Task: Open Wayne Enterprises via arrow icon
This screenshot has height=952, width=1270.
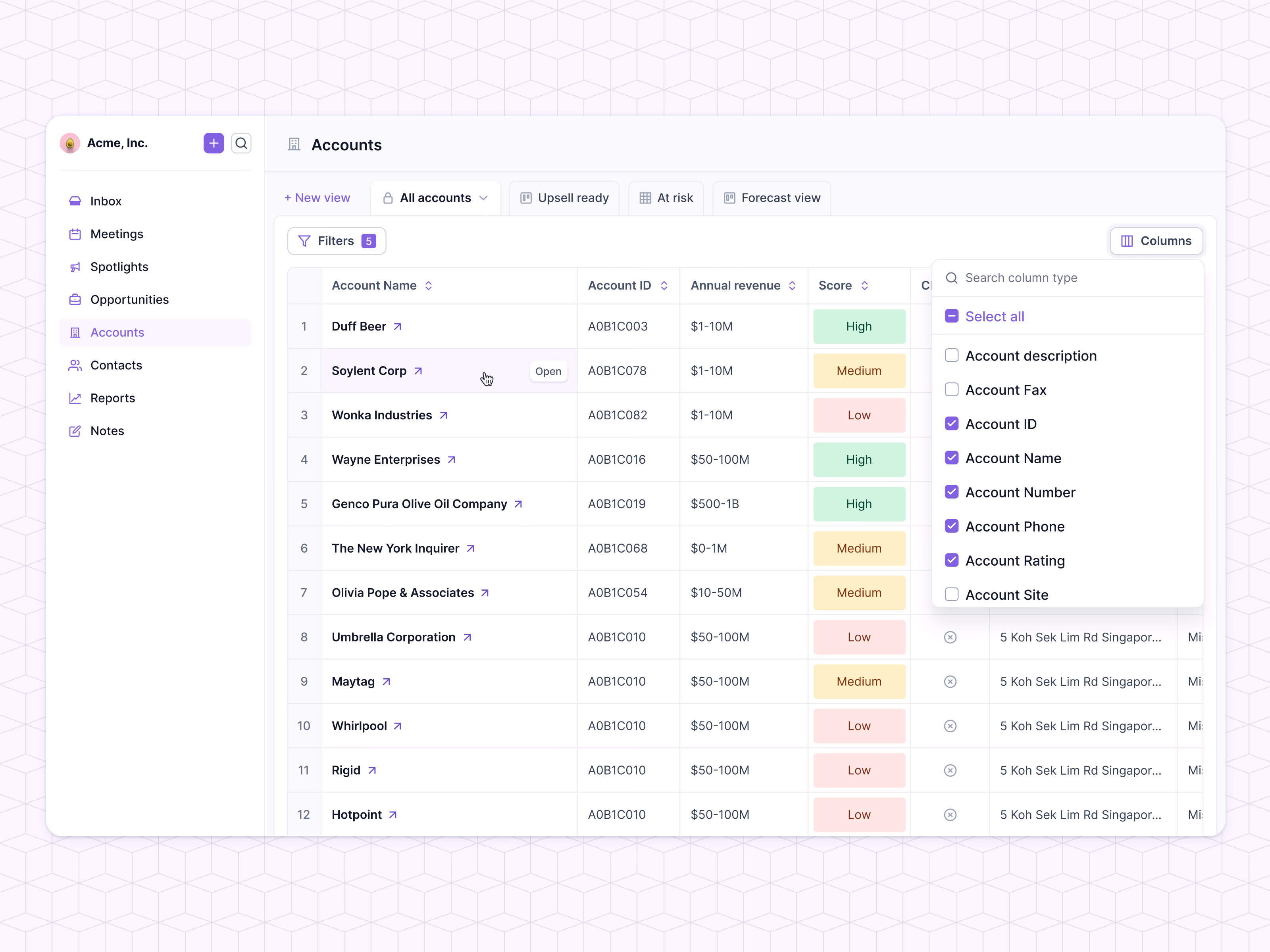Action: [451, 460]
